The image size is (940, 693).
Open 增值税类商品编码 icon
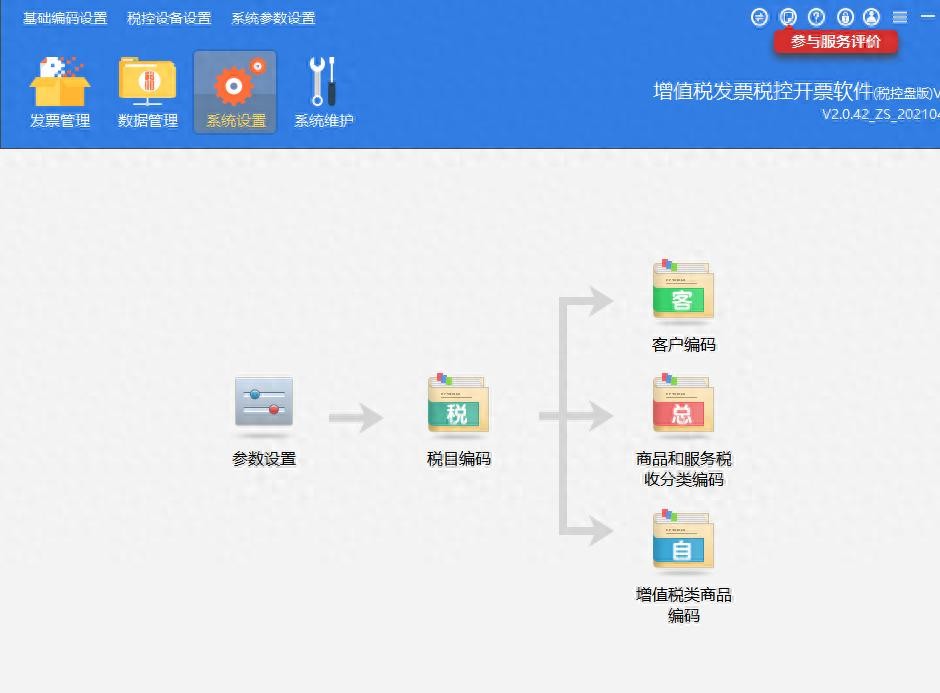(x=683, y=540)
